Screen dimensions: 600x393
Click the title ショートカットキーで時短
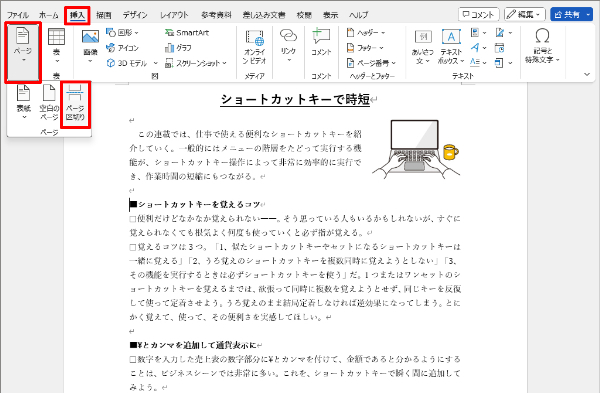[x=295, y=99]
